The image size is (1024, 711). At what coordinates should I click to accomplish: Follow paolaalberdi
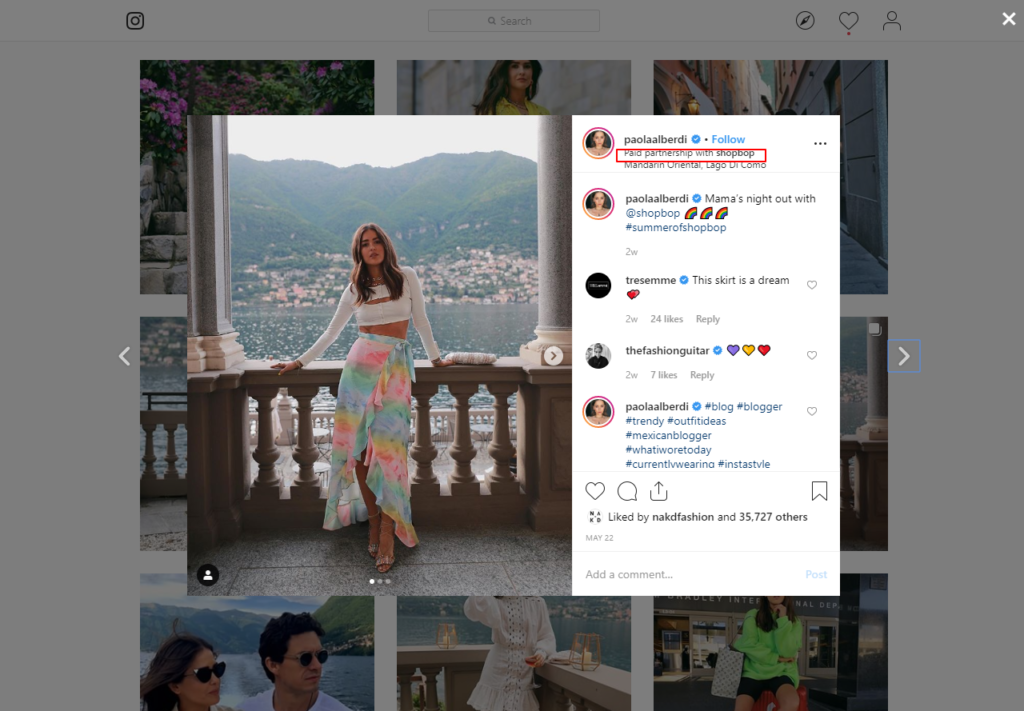[x=728, y=139]
